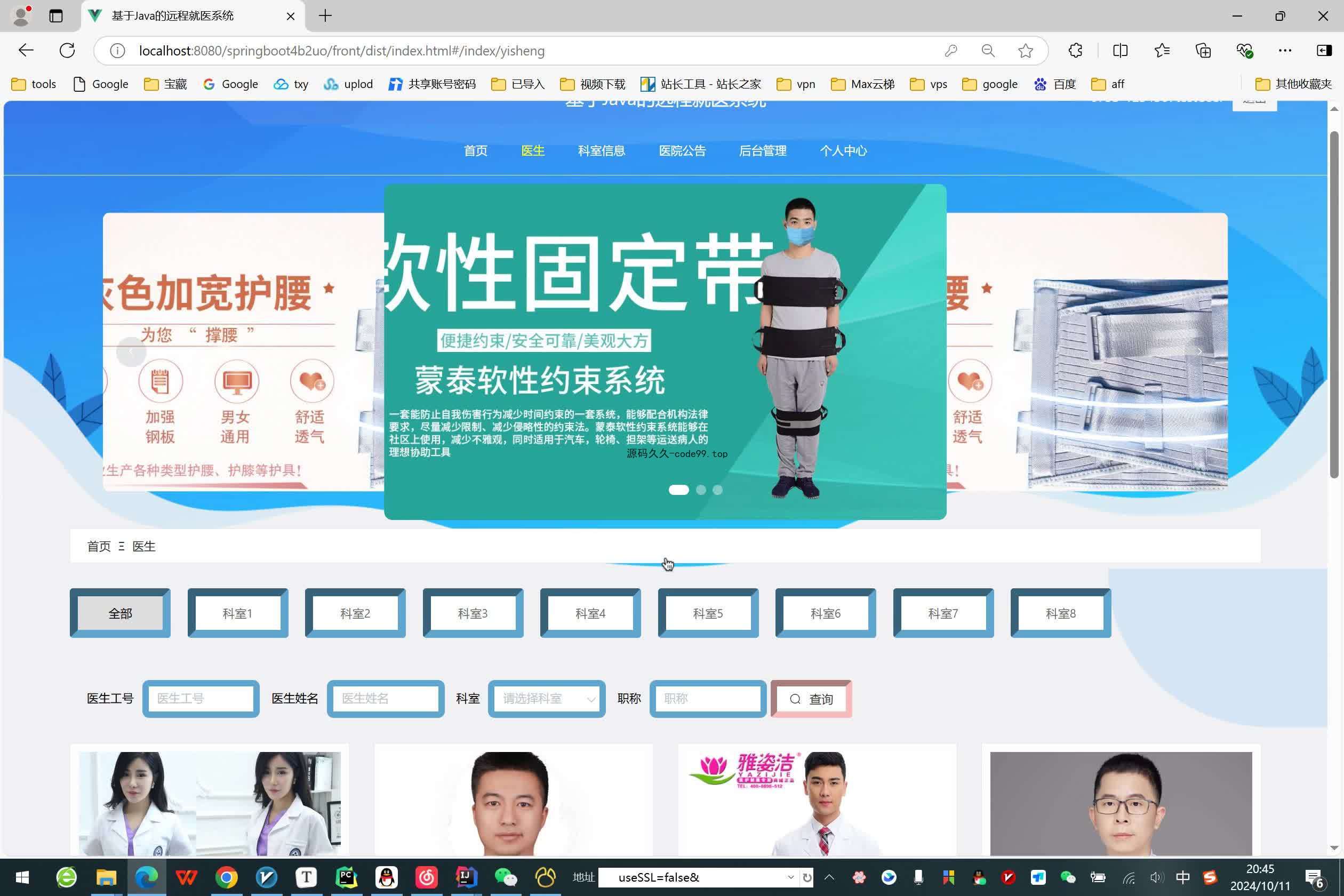This screenshot has height=896, width=1344.
Task: Open the Collections icon
Action: tap(1203, 50)
